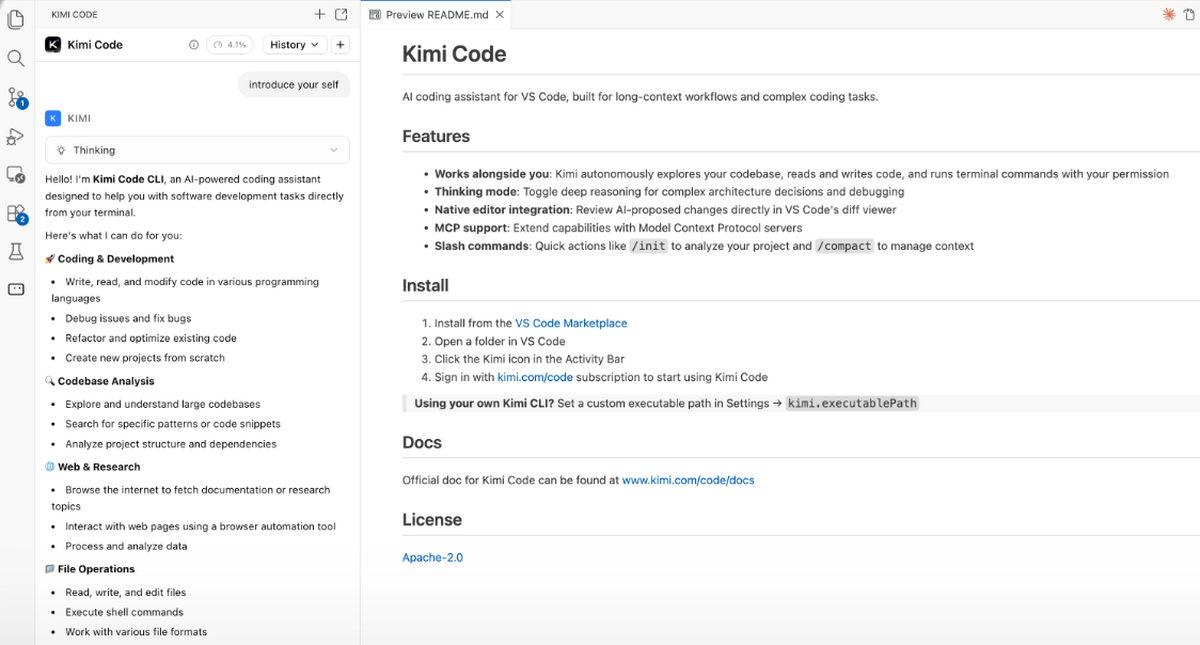Screen dimensions: 1200x645
Task: Click the kimi.executablePath inline code
Action: (x=852, y=403)
